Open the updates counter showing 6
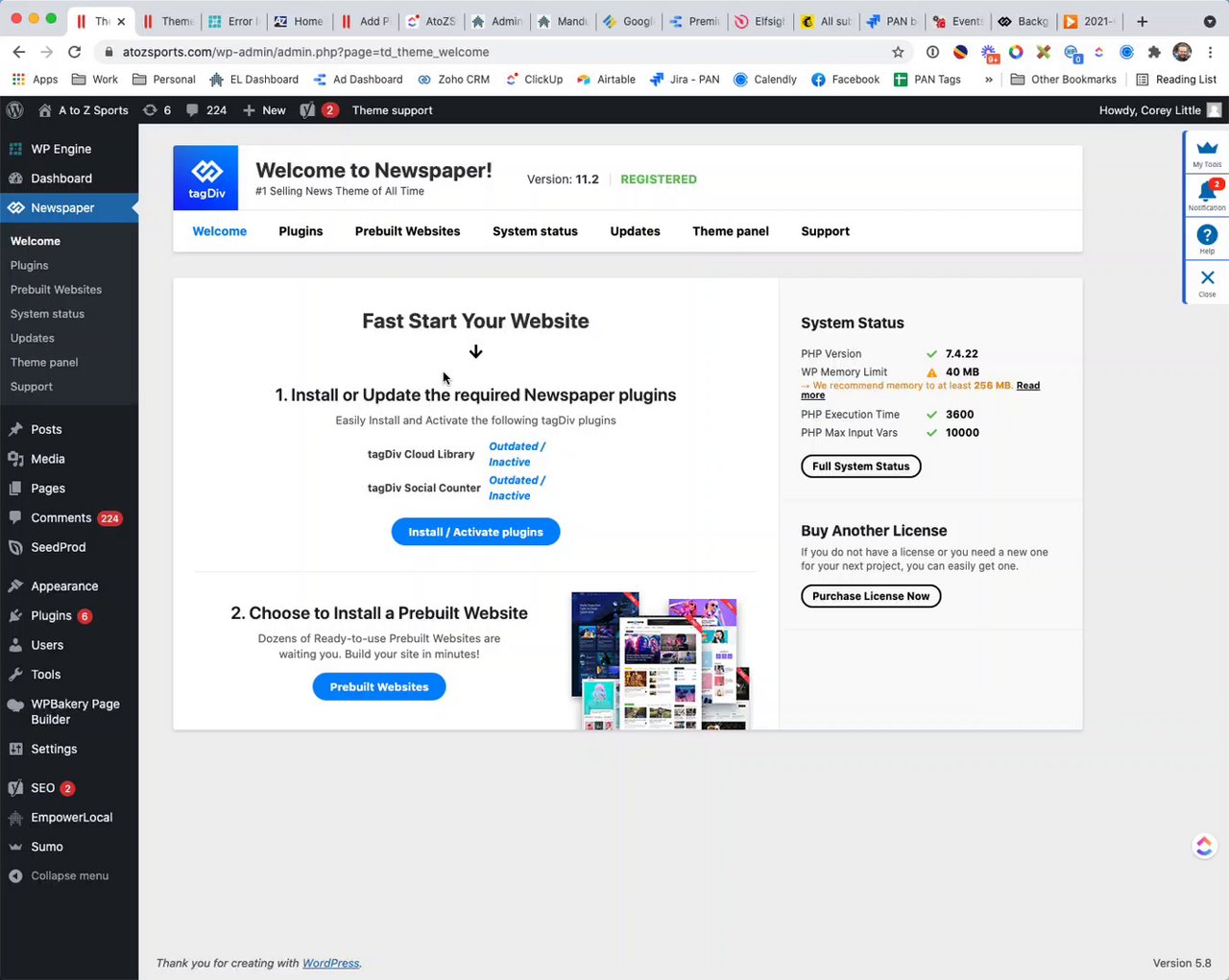 tap(157, 110)
